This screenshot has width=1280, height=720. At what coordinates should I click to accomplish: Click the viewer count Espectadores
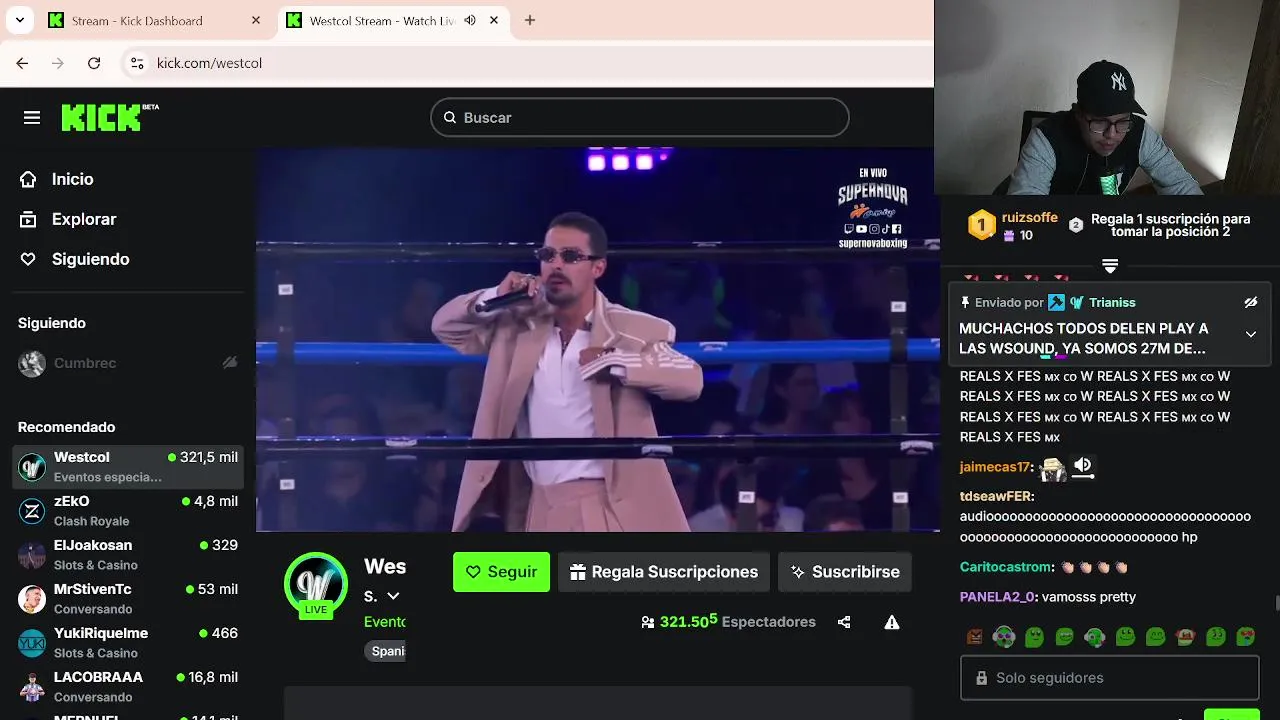(x=728, y=621)
